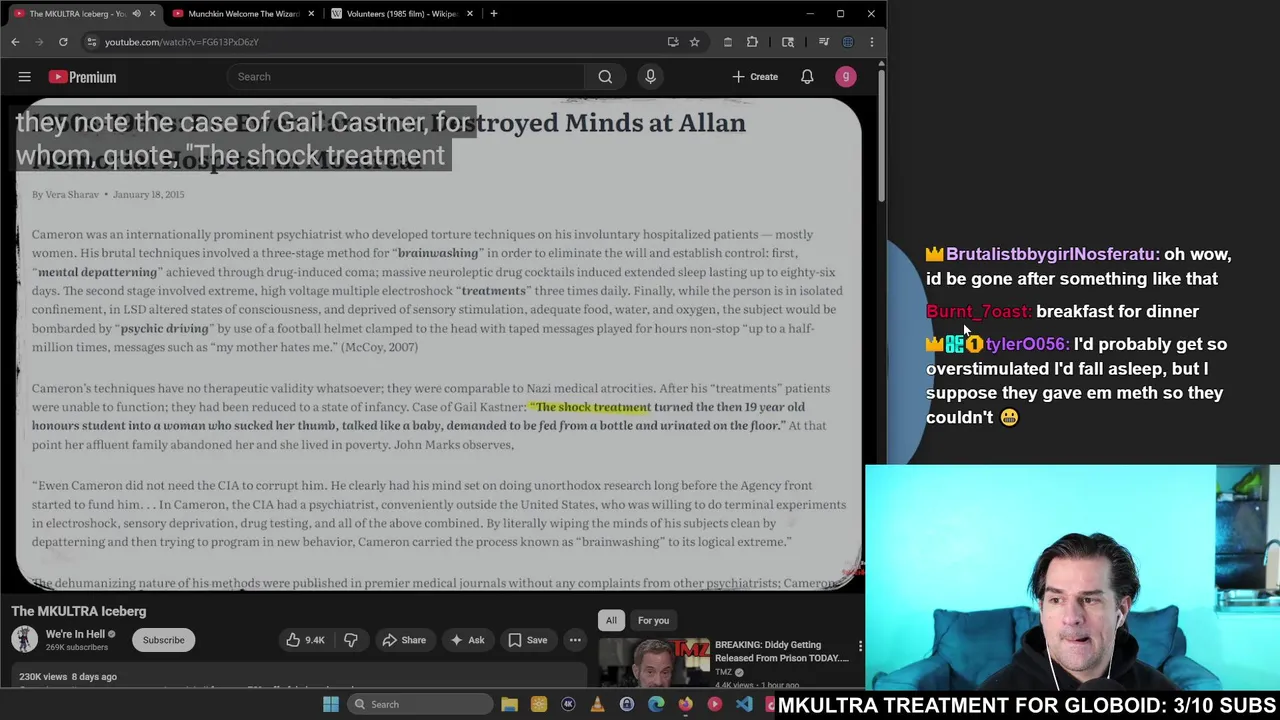1280x720 pixels.
Task: Click the site information icon in address bar
Action: point(91,42)
